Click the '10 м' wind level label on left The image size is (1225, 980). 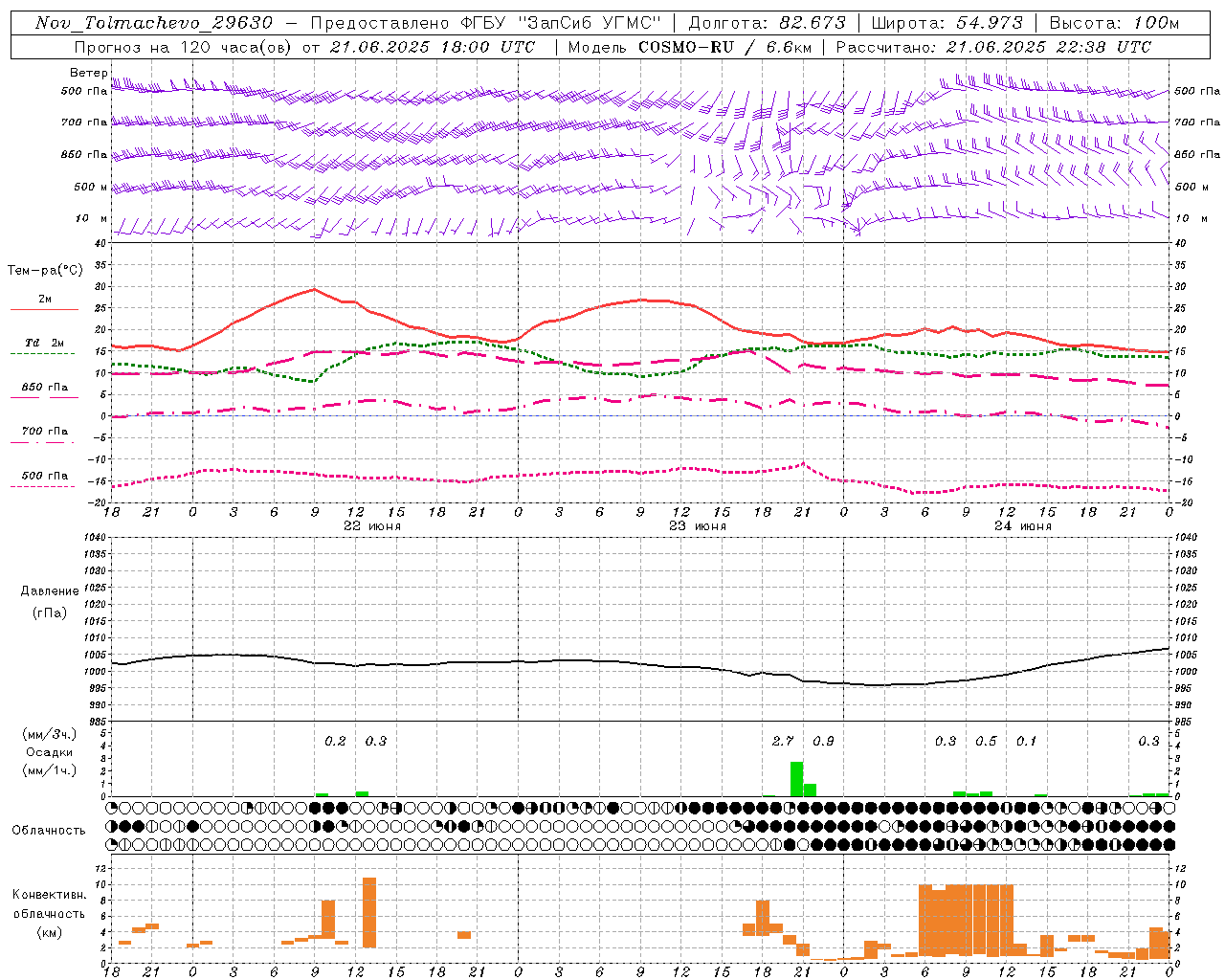(x=91, y=218)
